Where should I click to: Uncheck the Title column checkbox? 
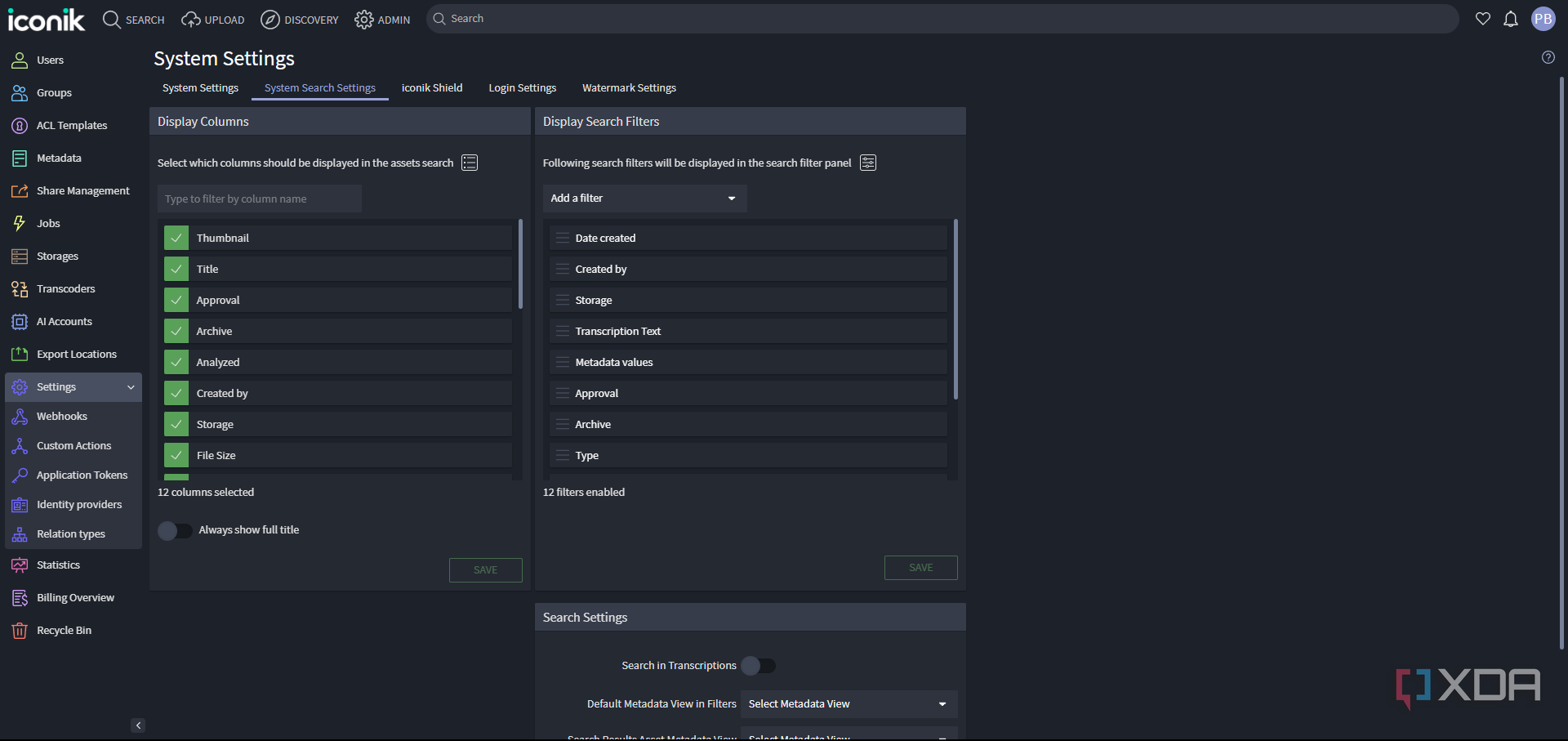click(x=176, y=269)
